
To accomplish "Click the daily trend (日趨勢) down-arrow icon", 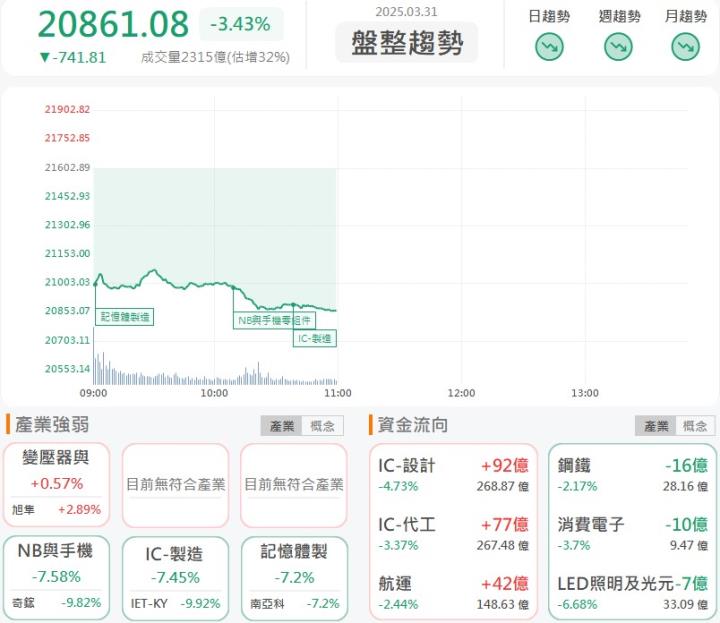I will click(x=549, y=47).
